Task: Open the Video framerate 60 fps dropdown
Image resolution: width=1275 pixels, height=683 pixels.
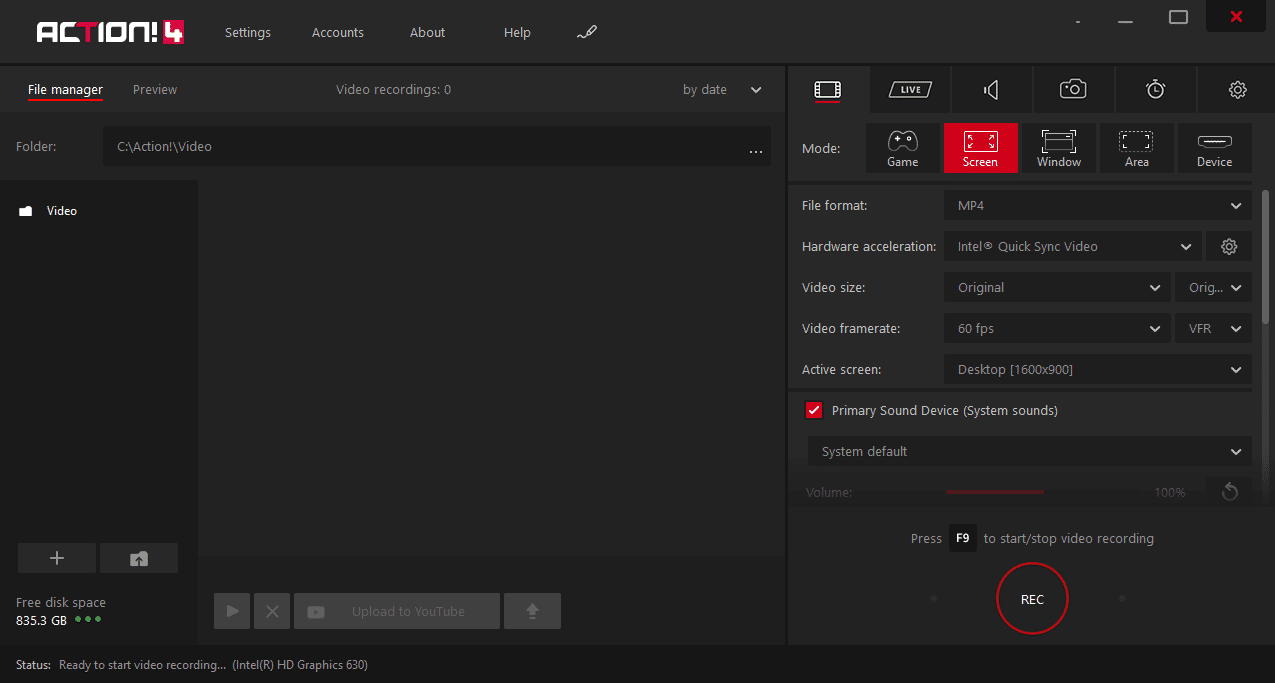Action: pos(1056,329)
